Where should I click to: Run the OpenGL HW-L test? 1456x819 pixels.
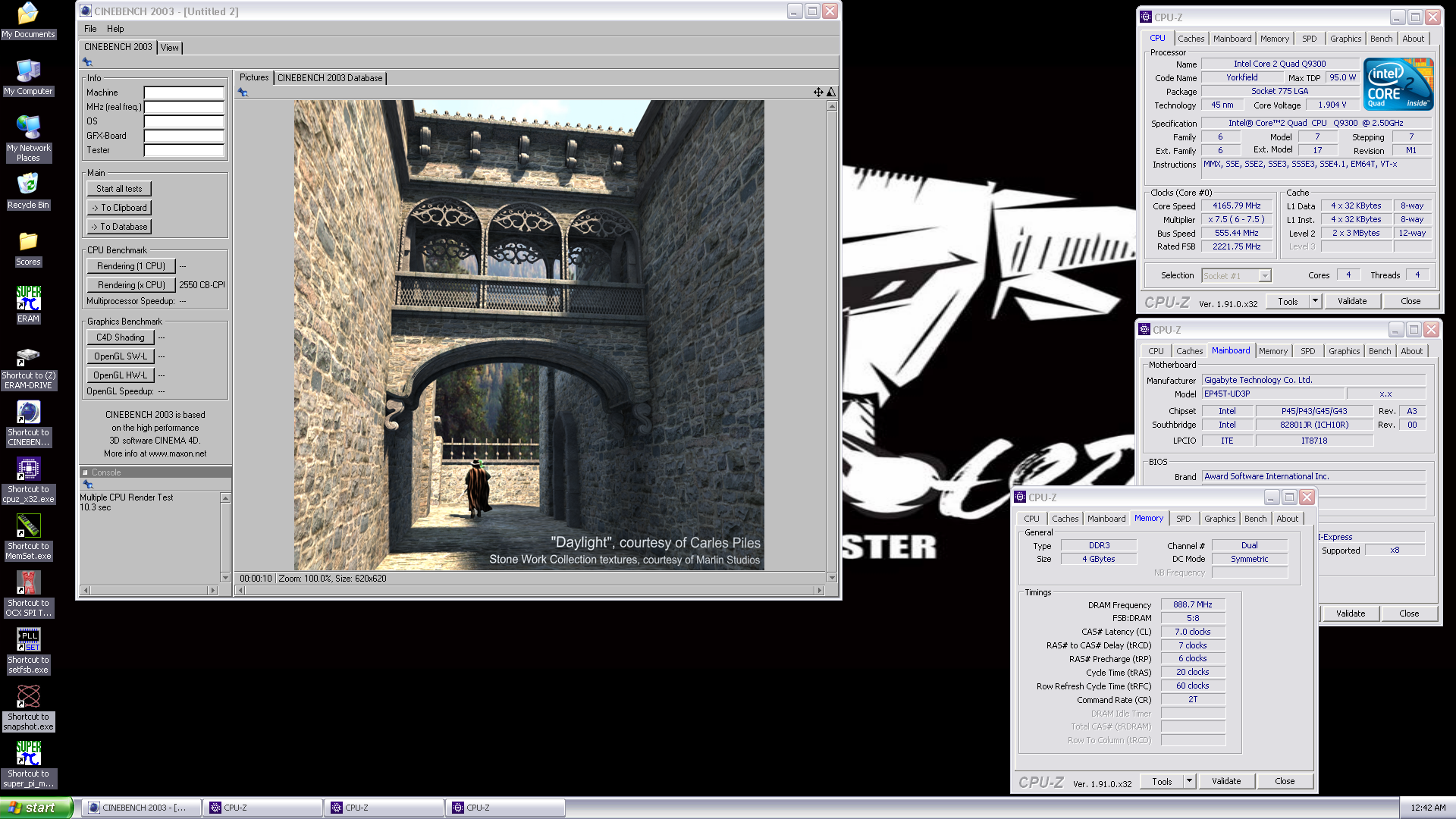[121, 375]
